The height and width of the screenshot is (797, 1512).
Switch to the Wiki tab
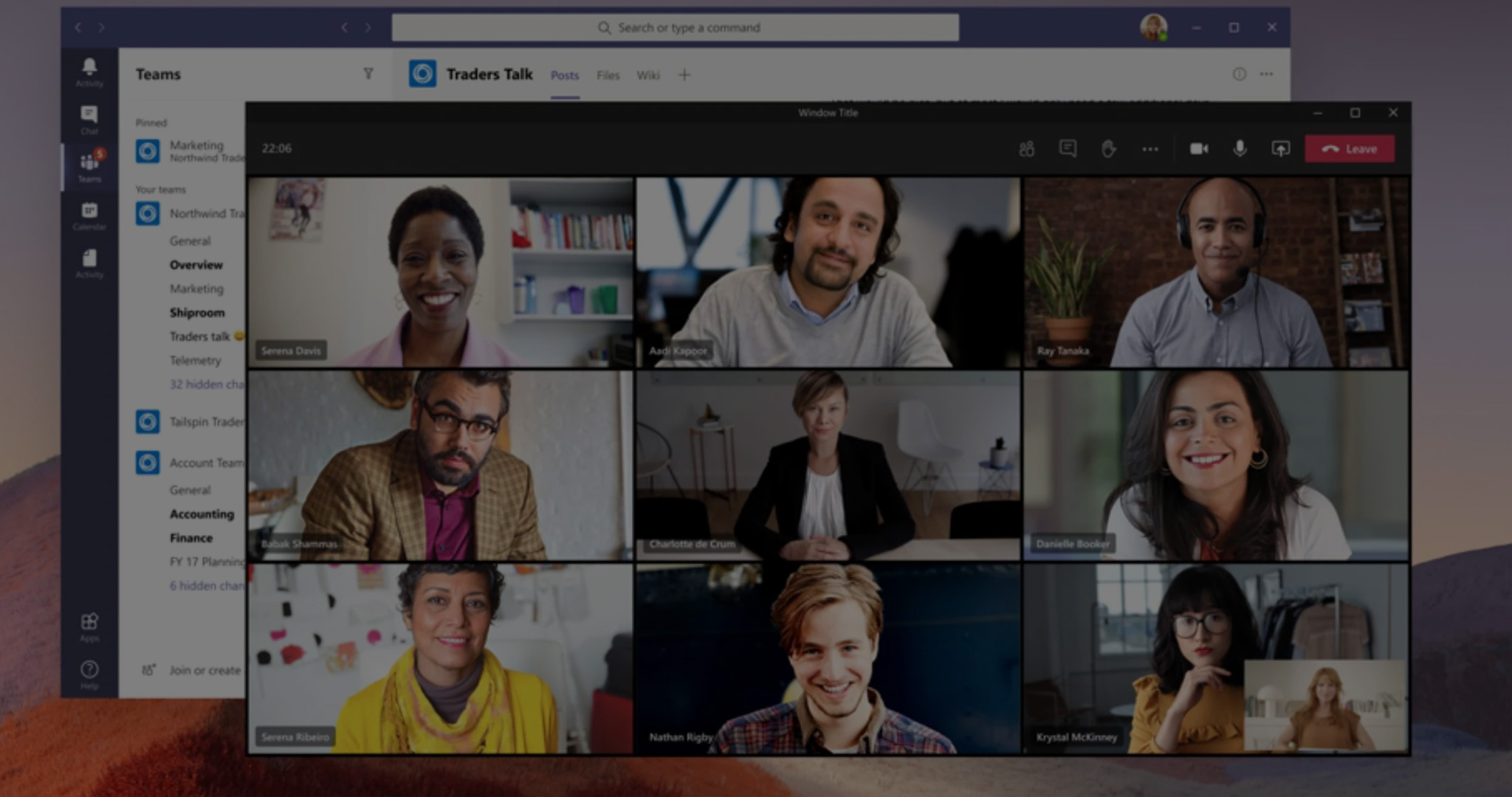(x=647, y=75)
